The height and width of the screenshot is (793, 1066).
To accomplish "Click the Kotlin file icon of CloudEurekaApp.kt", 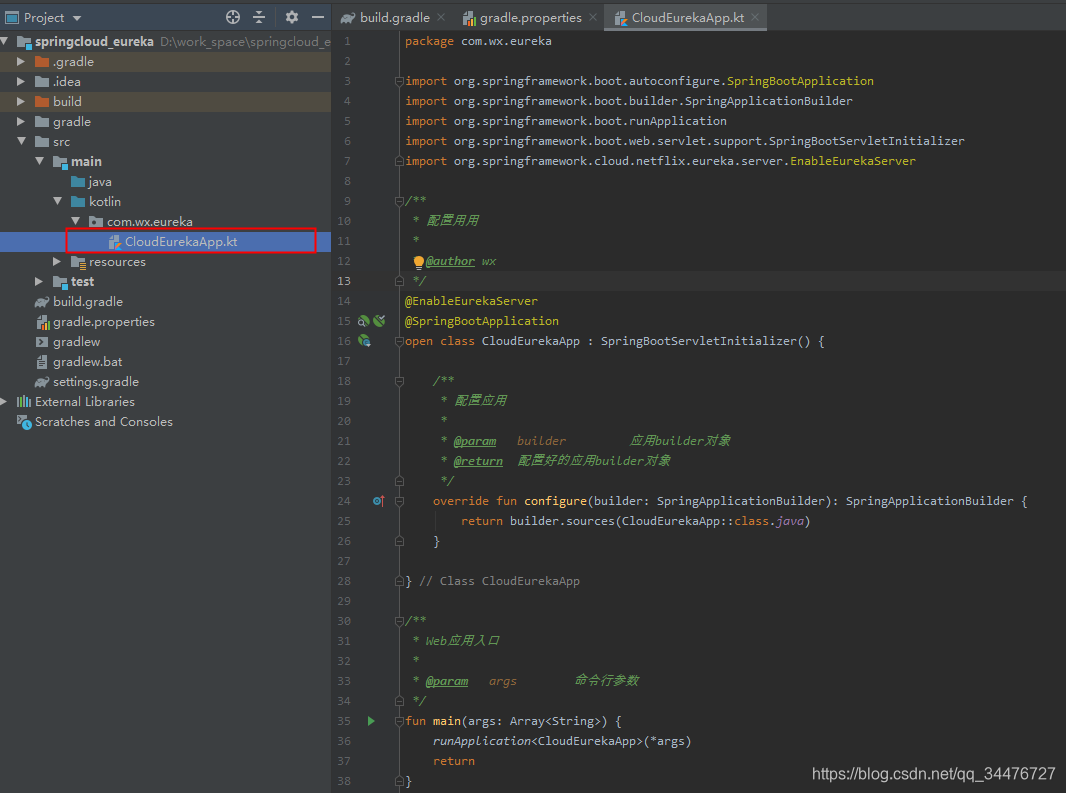I will click(115, 241).
